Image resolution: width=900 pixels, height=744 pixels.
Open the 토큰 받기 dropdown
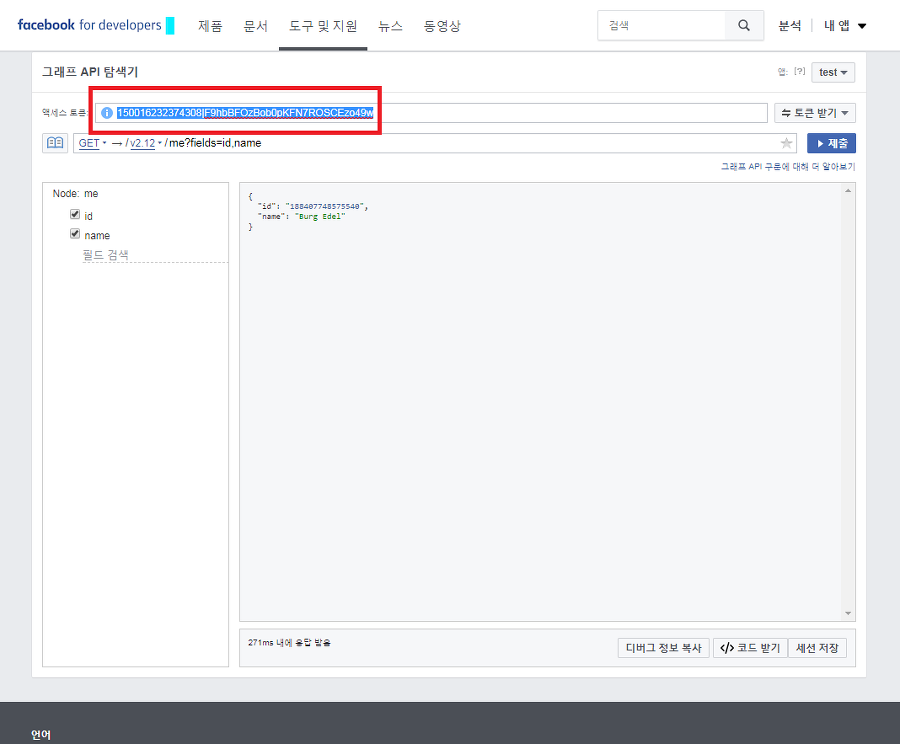tap(814, 113)
